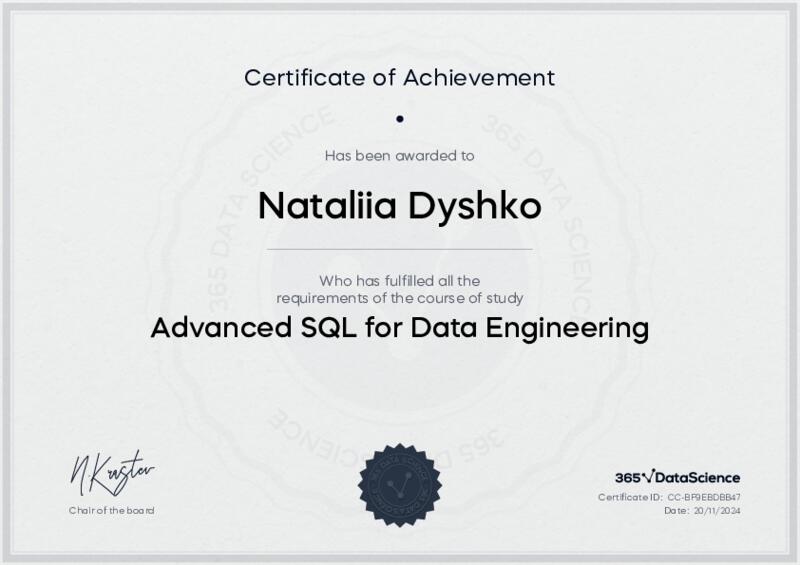Click the 'Certificate of Achievement' heading
Viewport: 800px width, 565px height.
(x=399, y=78)
